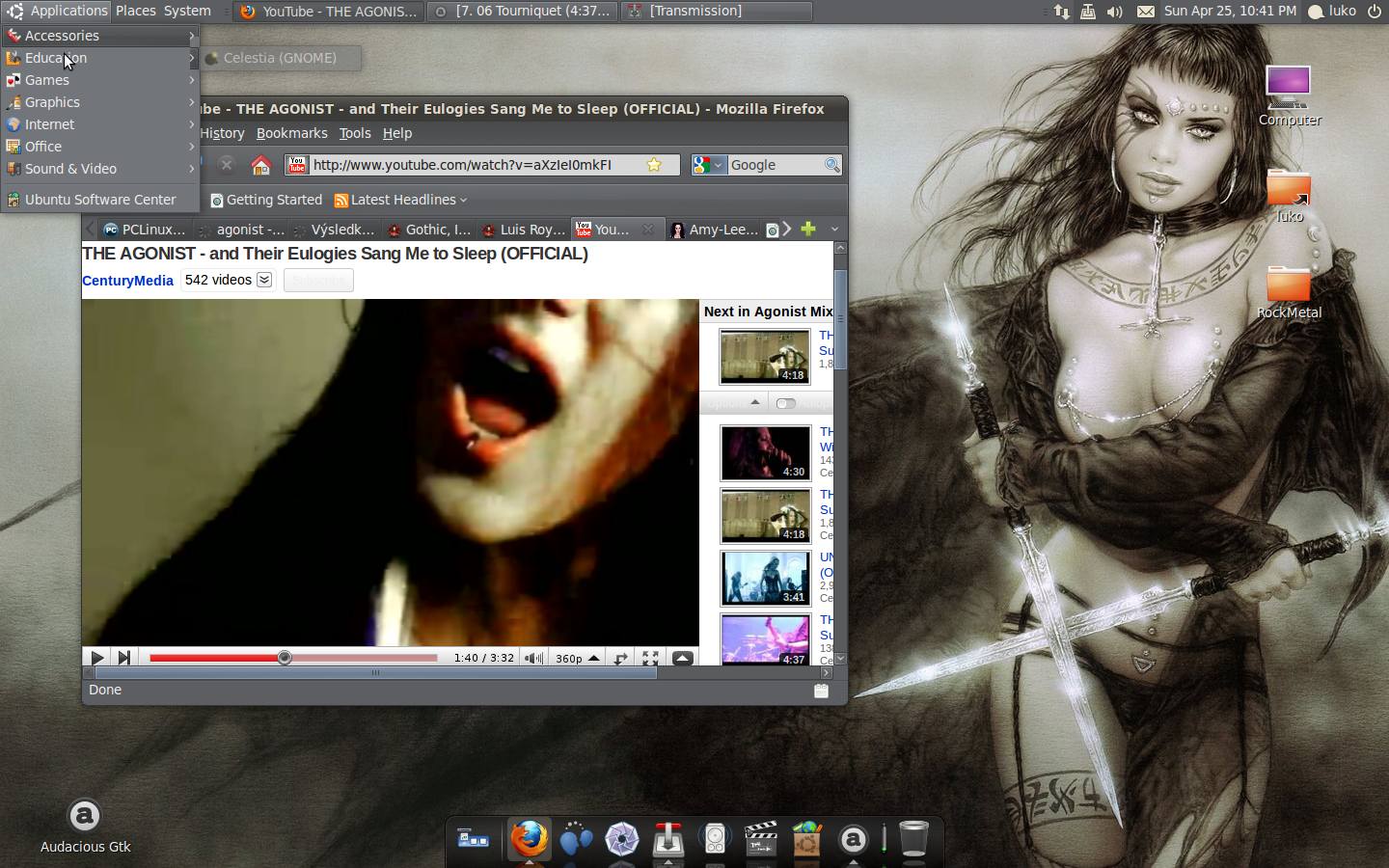The width and height of the screenshot is (1389, 868).
Task: Click the Transmission icon in dock
Action: (x=668, y=839)
